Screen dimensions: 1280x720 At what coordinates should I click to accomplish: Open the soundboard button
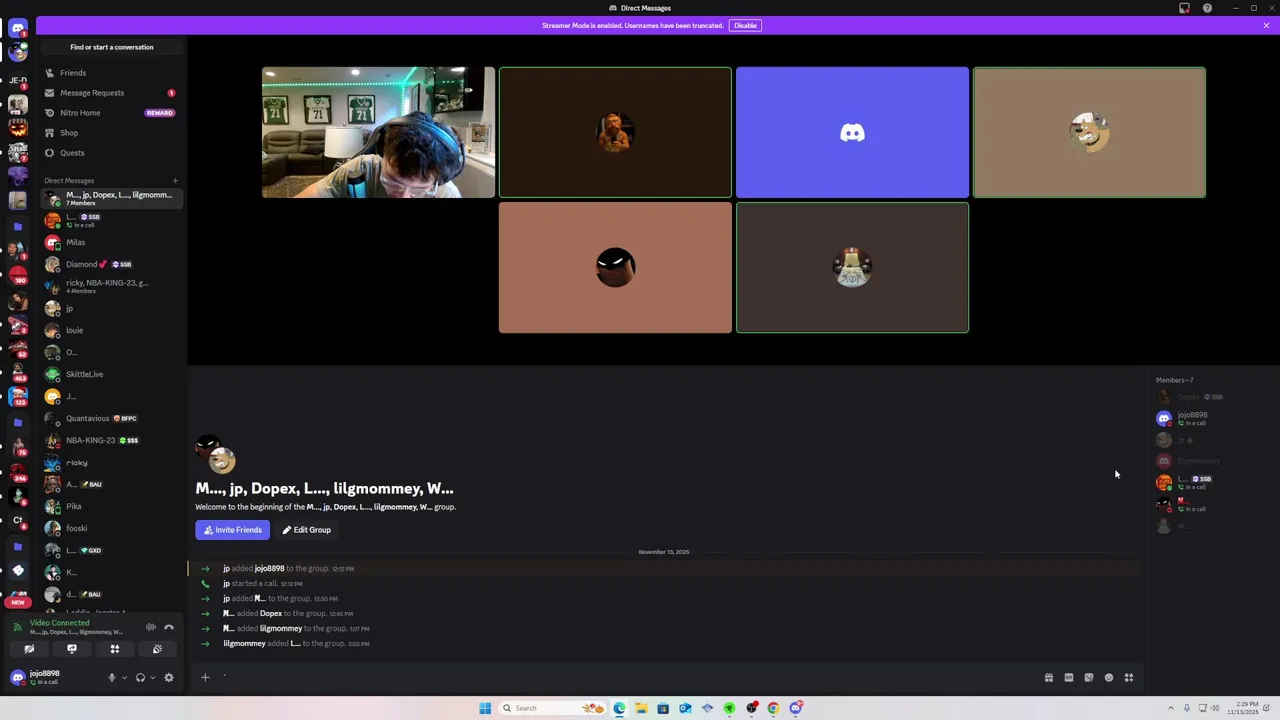click(157, 649)
